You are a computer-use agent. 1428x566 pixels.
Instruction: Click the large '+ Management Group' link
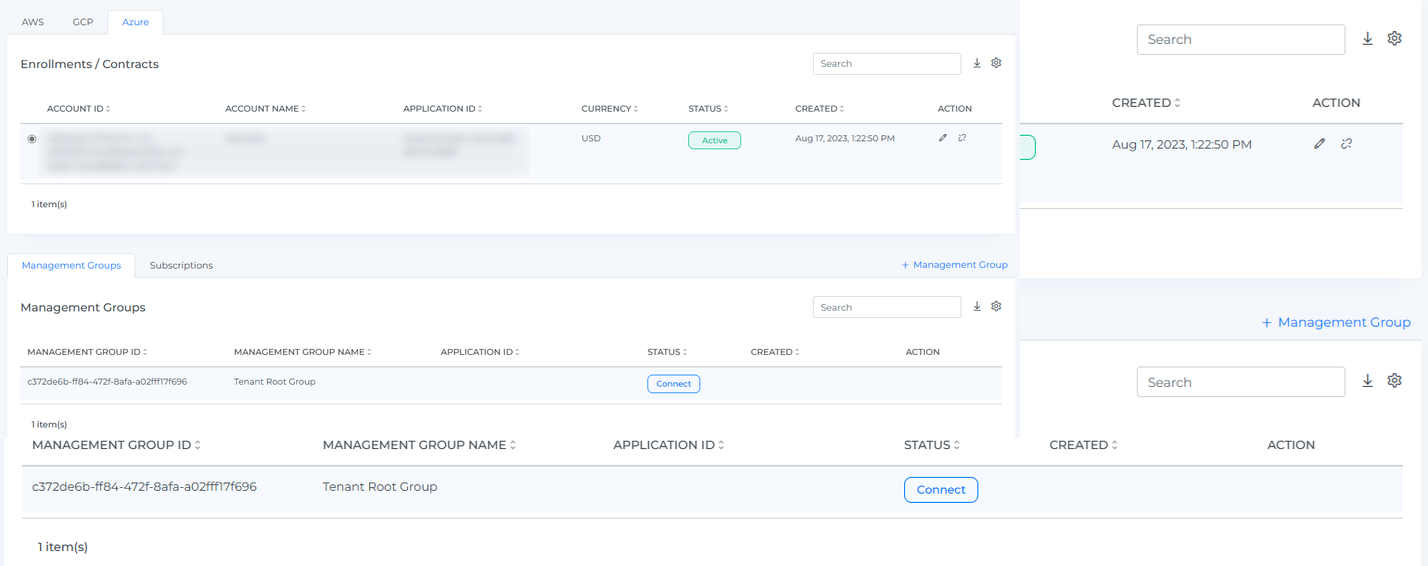1336,322
